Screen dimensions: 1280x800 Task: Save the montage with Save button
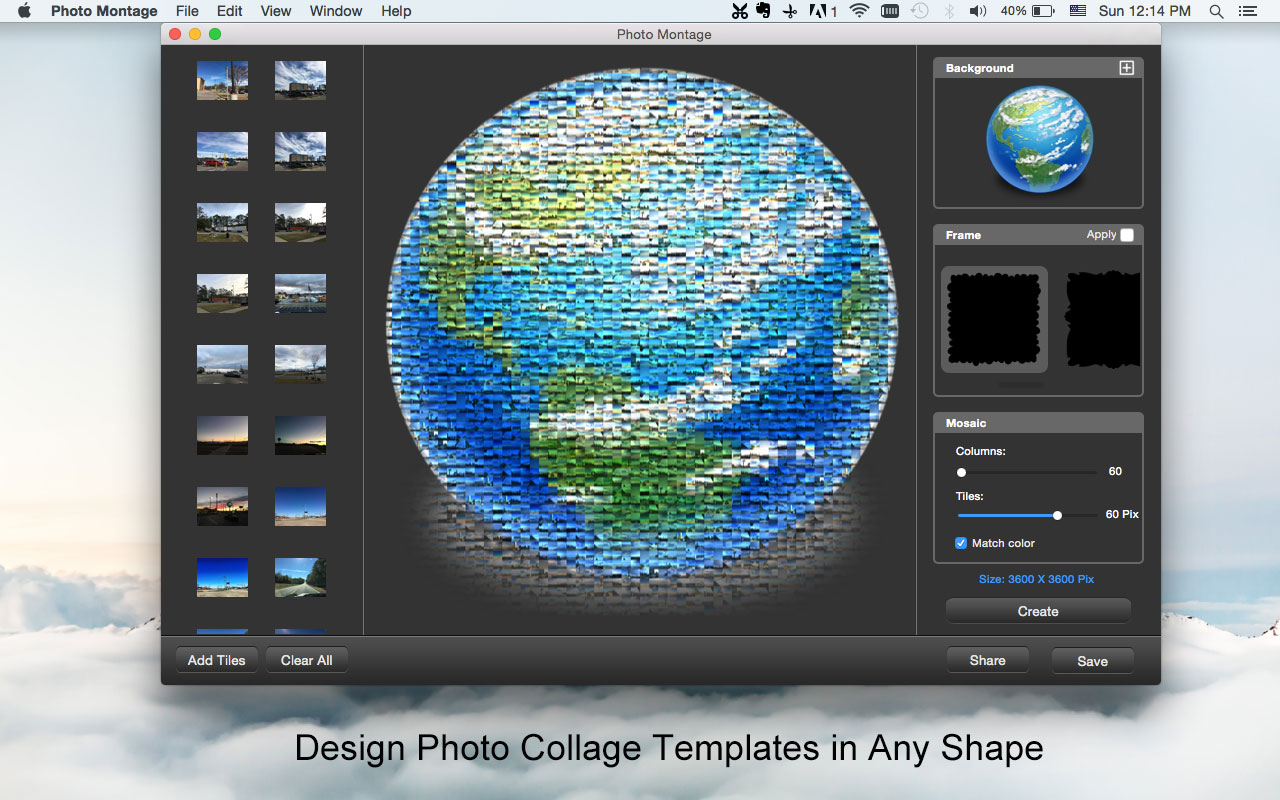tap(1092, 661)
